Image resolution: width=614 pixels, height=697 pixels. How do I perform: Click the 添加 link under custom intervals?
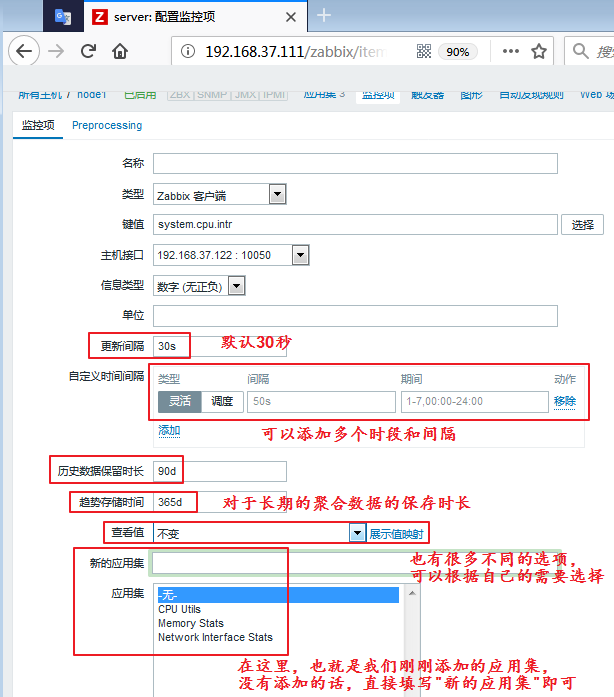coord(169,430)
